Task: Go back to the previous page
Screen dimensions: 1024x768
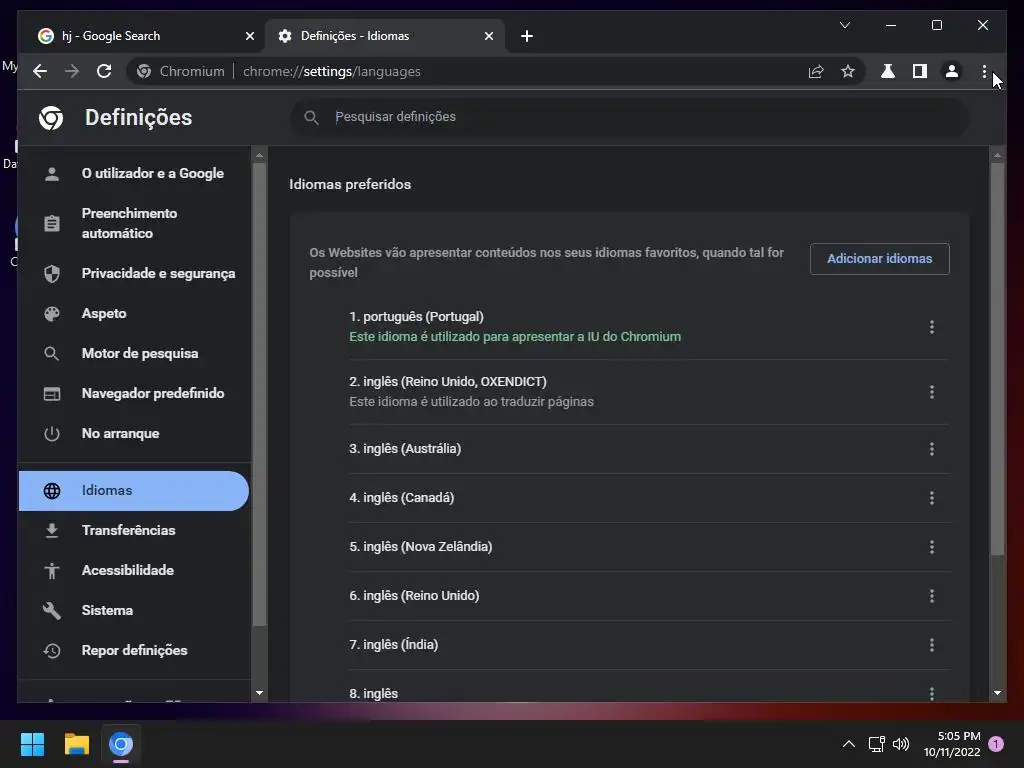Action: 40,71
